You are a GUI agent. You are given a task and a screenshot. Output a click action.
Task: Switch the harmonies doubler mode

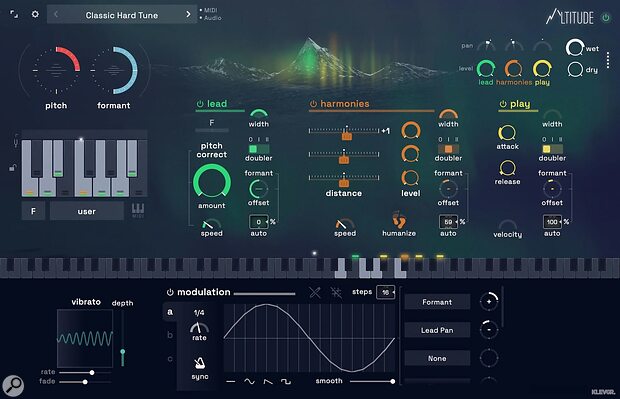point(448,149)
